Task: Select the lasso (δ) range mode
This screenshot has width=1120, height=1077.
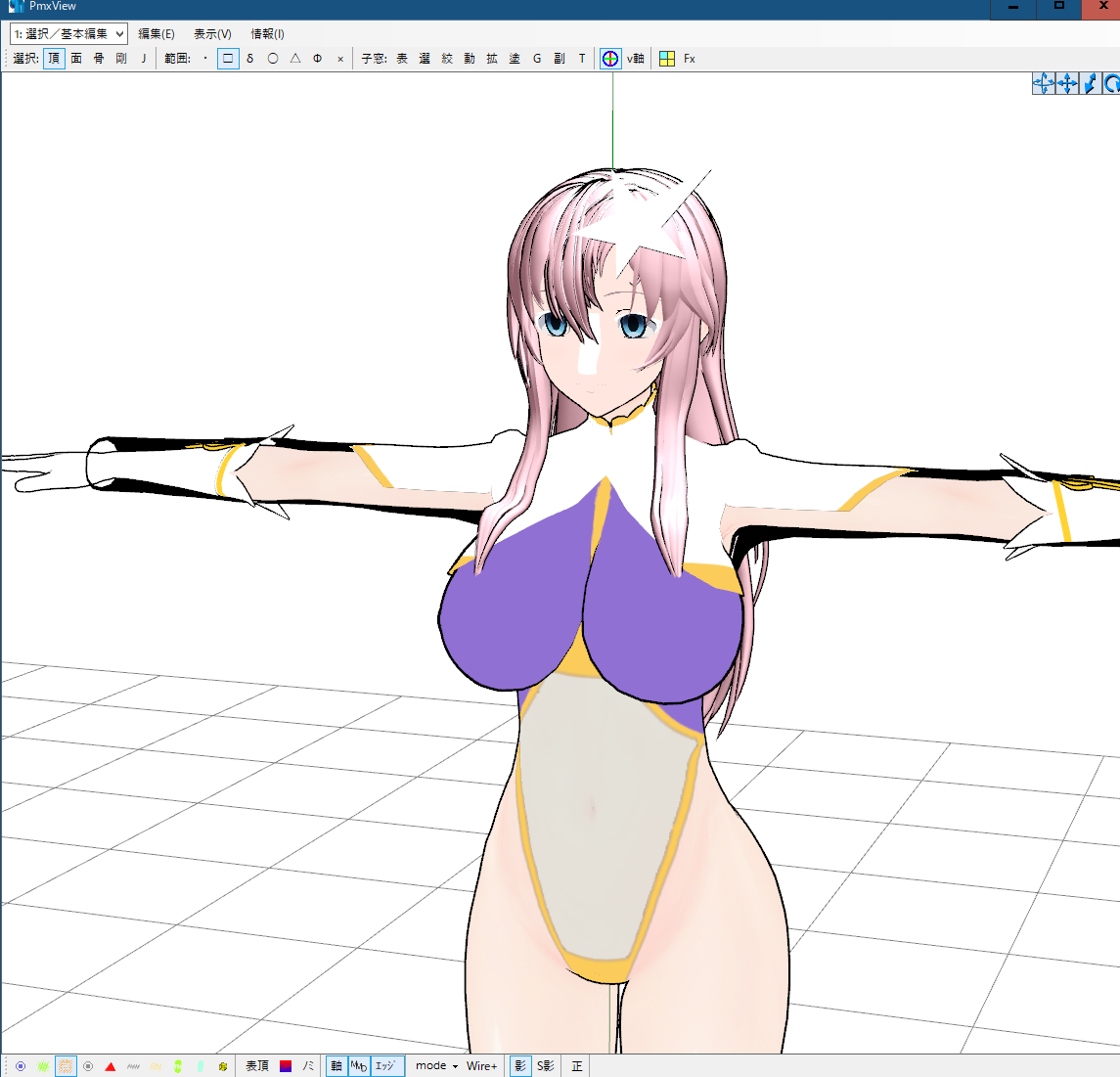Action: point(250,59)
